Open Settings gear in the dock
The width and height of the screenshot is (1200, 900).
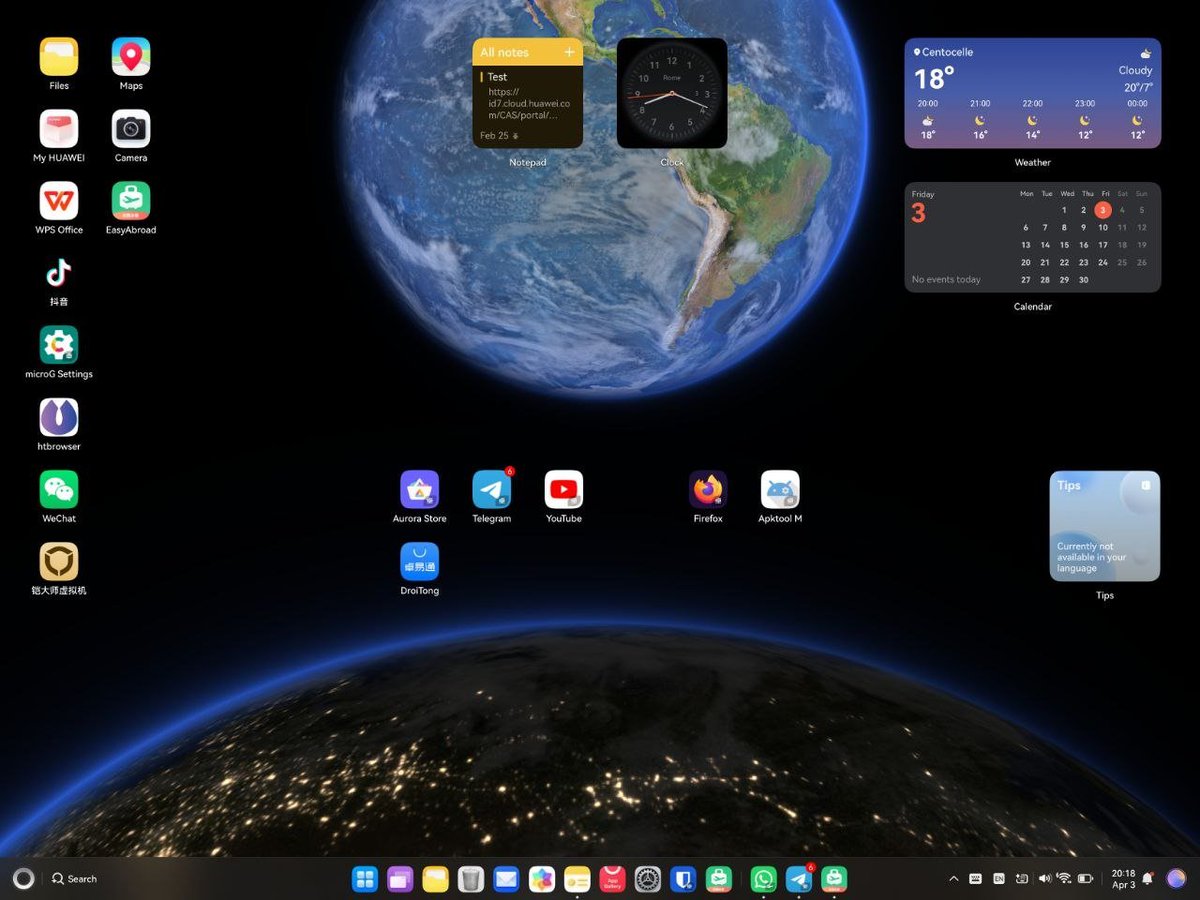tap(648, 879)
